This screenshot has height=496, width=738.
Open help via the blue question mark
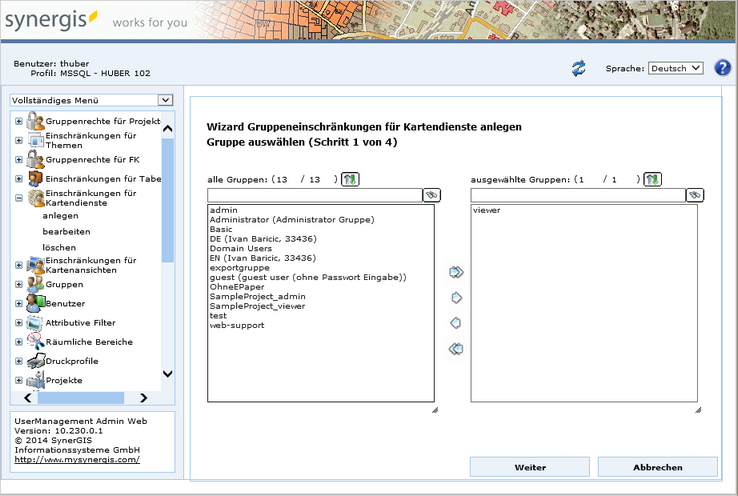pos(722,68)
